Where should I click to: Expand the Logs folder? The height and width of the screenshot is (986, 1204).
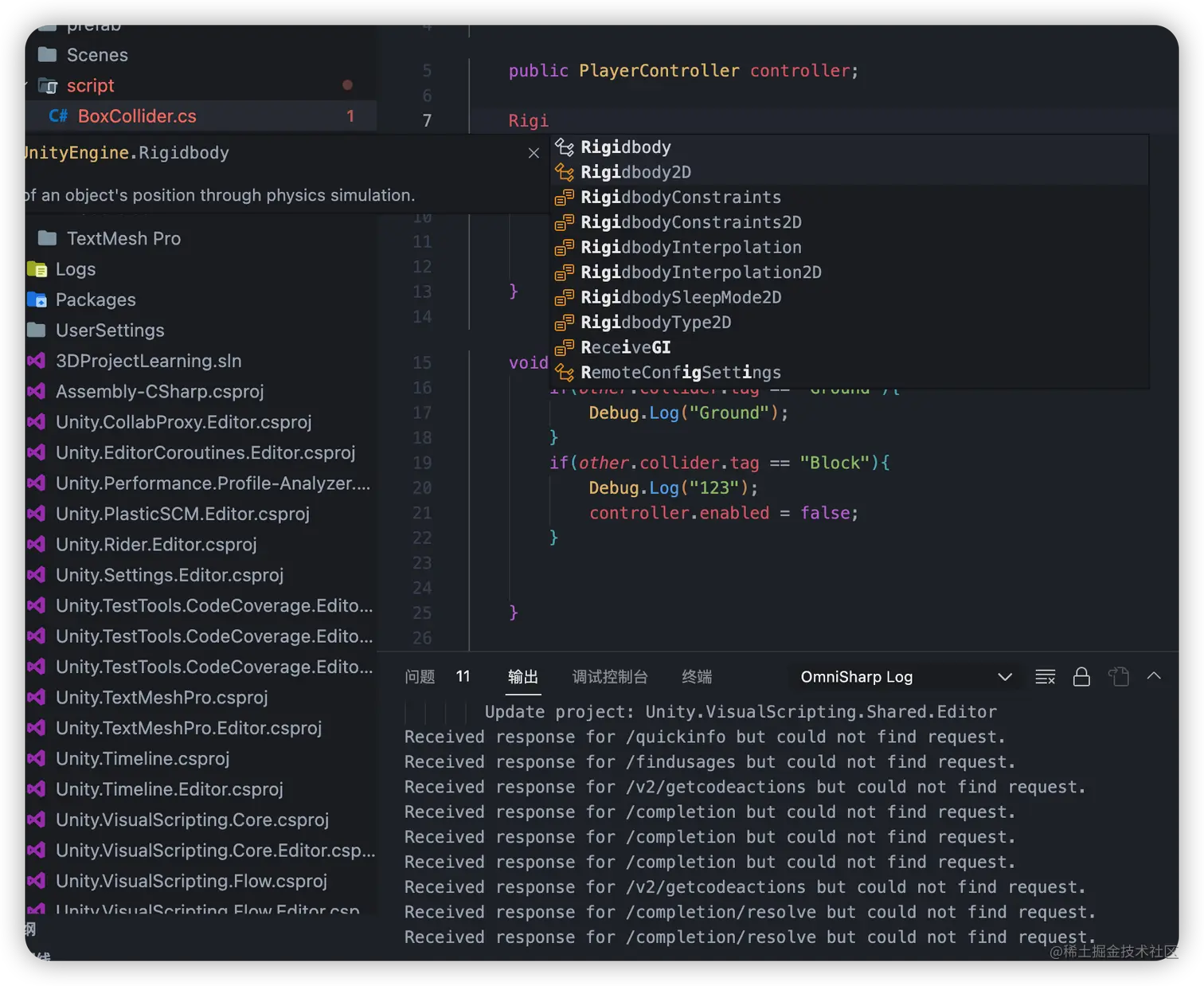pos(201,269)
